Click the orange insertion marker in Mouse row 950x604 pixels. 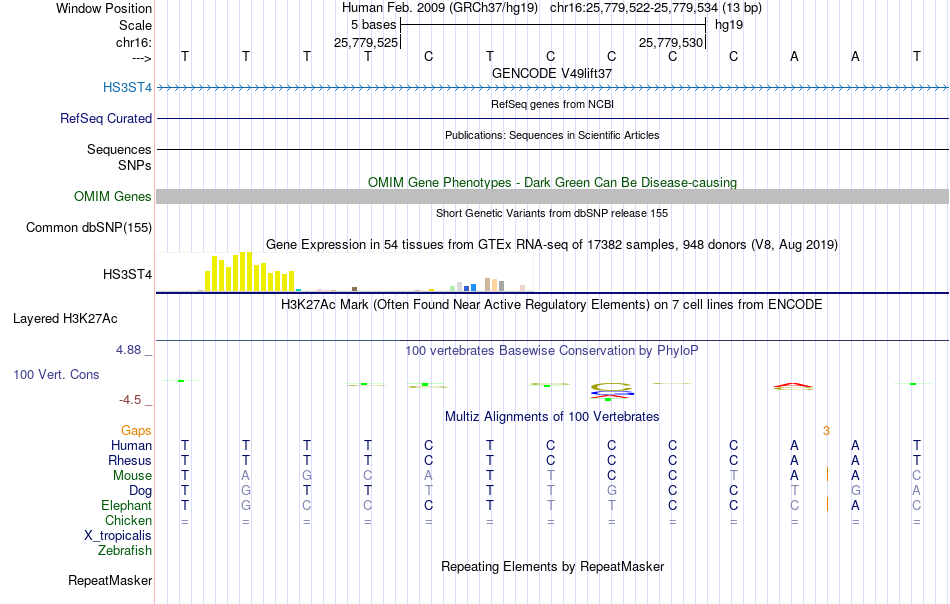pos(827,474)
